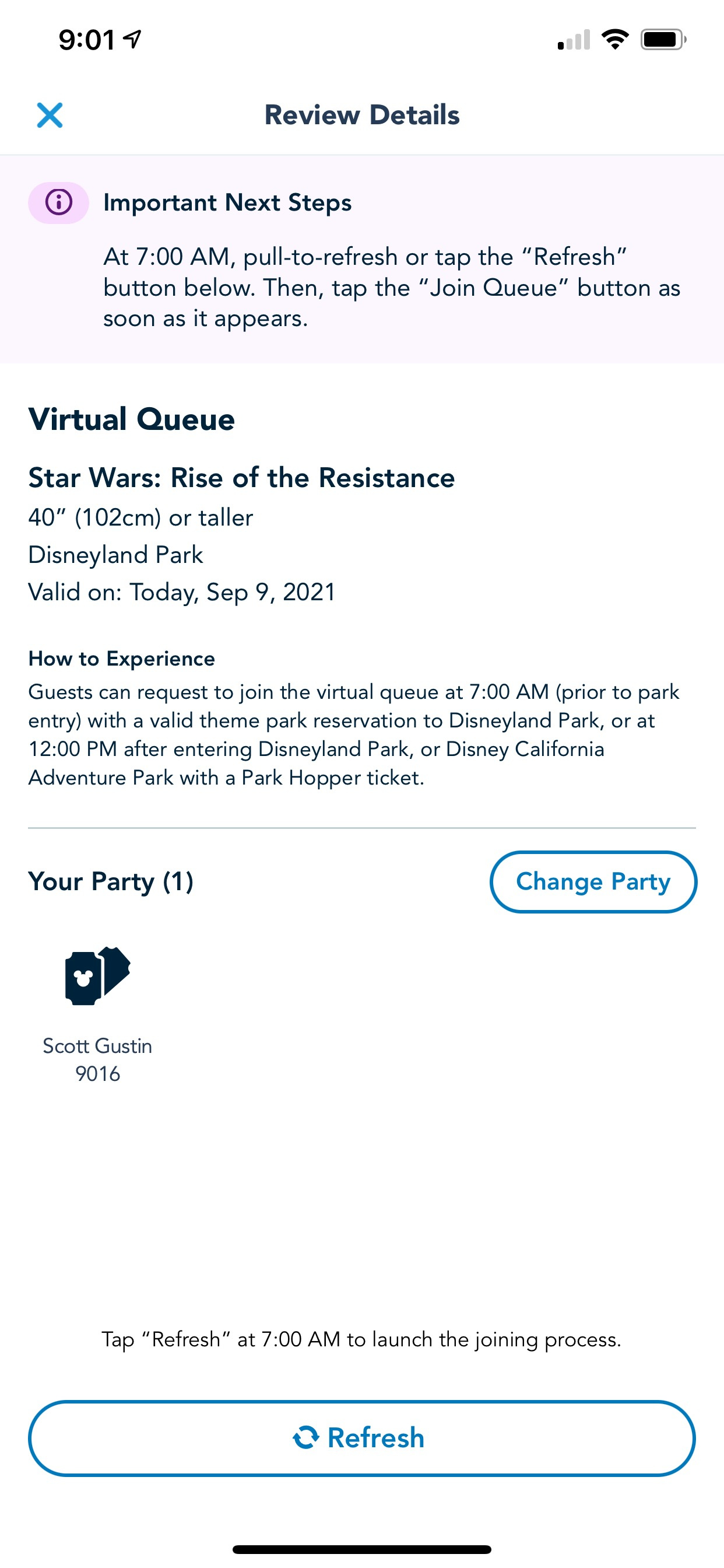Tap the How to Experience heading

pos(122,659)
